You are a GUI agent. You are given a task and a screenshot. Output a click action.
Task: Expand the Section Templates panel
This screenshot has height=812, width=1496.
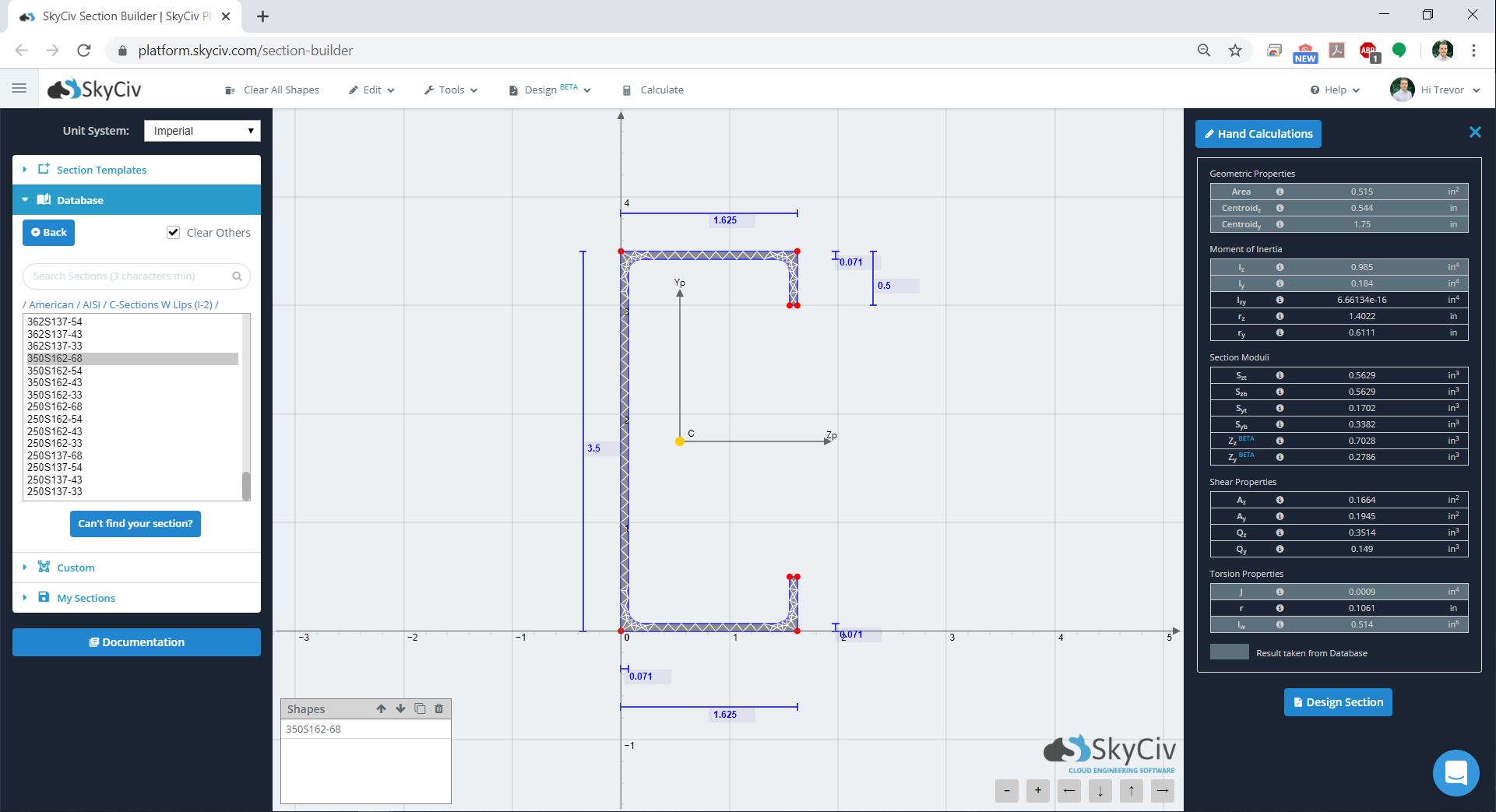[x=136, y=170]
